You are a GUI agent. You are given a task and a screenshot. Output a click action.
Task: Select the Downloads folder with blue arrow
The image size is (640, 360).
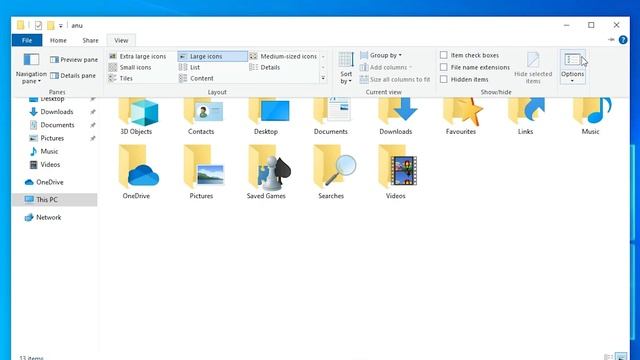[x=396, y=116]
